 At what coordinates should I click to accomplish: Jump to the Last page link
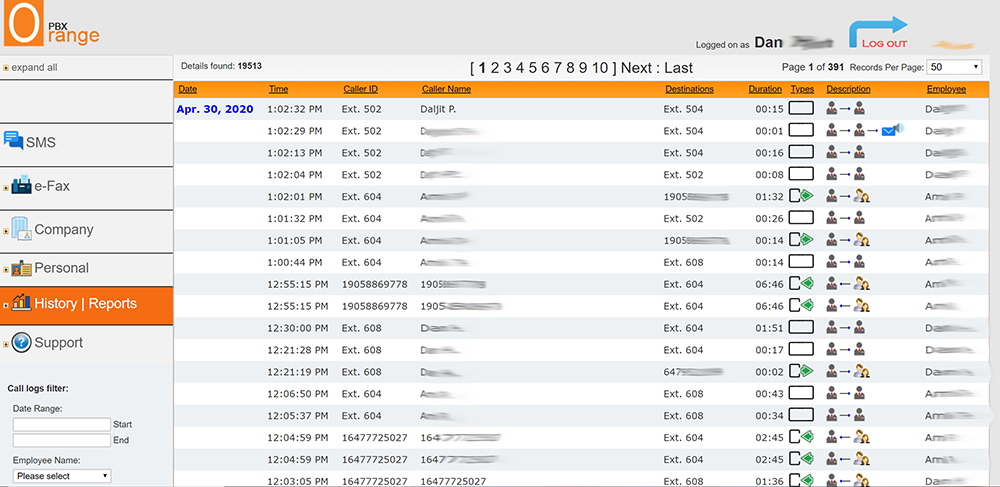tap(679, 68)
